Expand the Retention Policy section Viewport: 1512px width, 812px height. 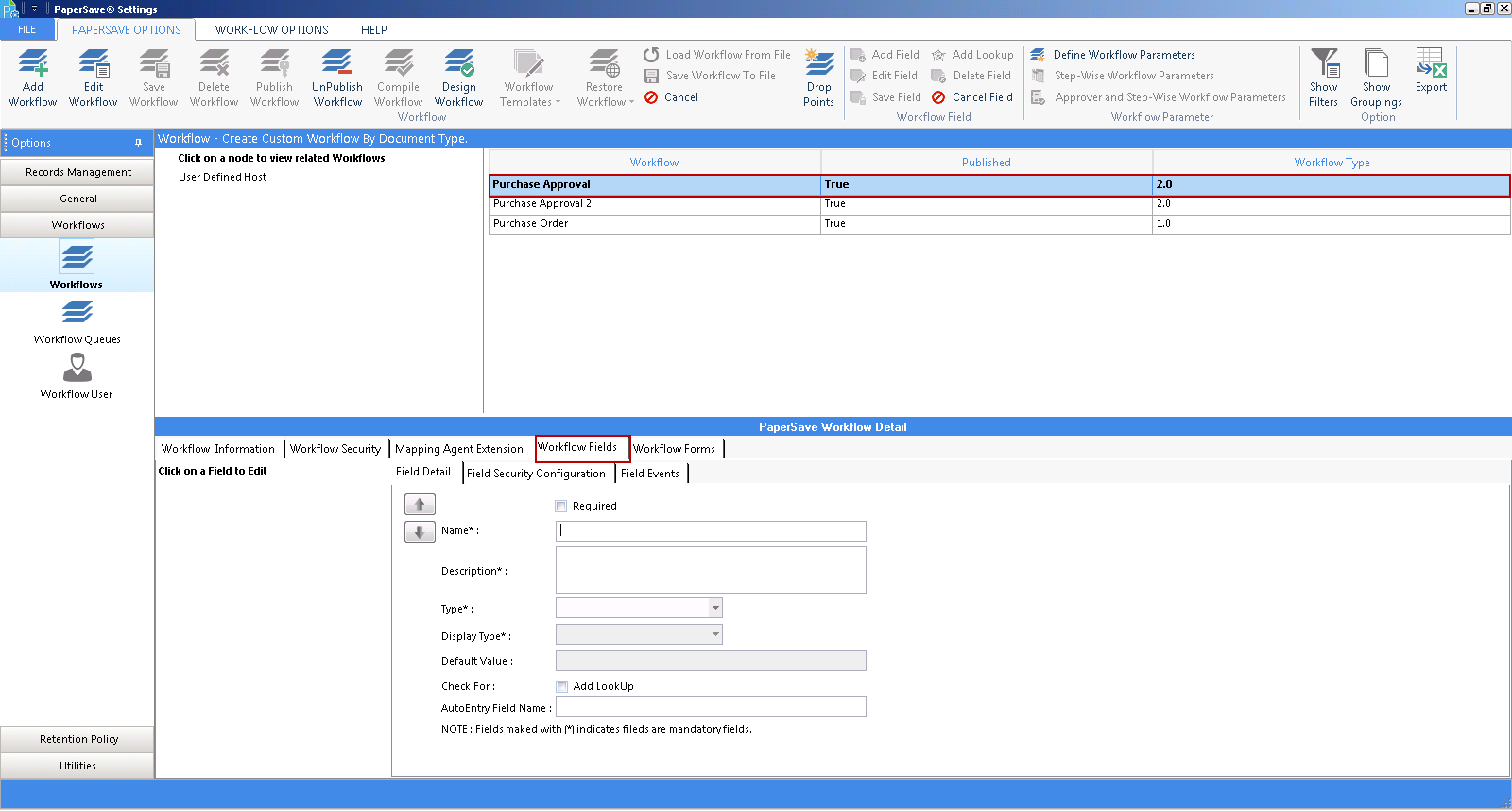click(77, 739)
